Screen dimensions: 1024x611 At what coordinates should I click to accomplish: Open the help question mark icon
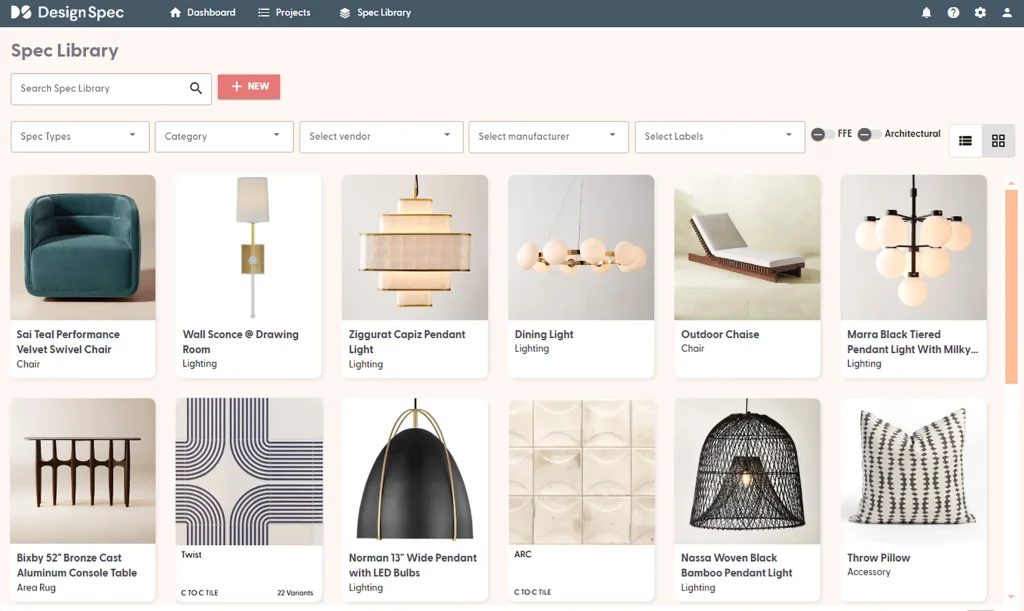(953, 13)
